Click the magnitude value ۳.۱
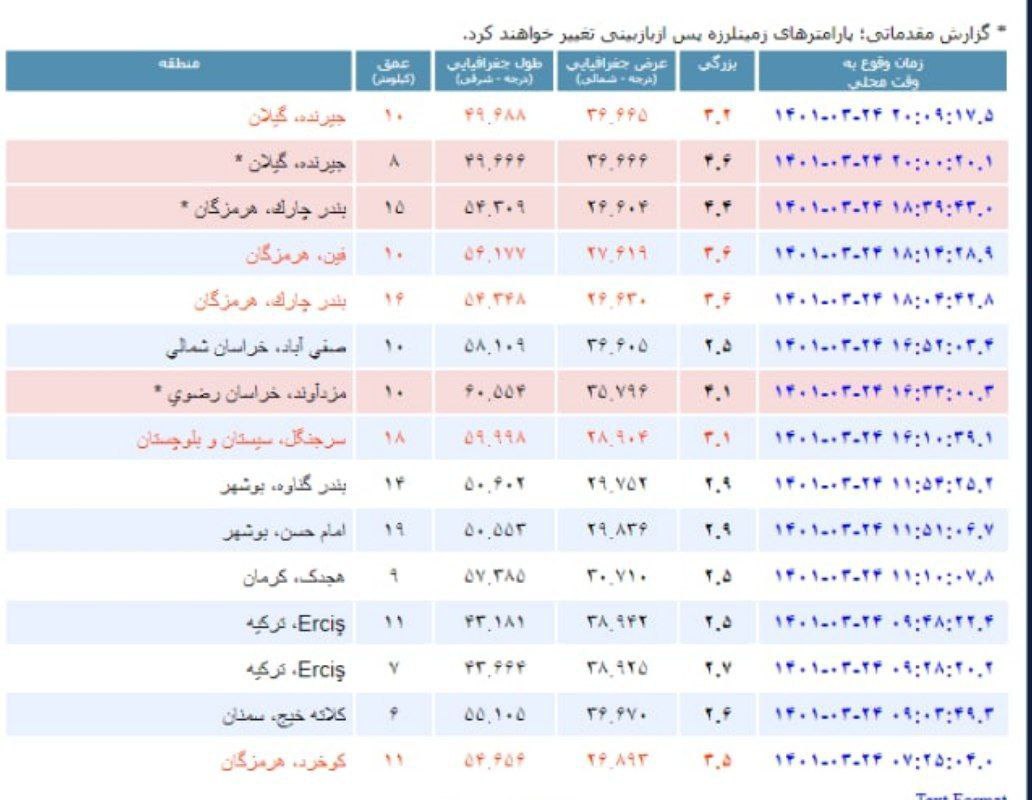Image resolution: width=1032 pixels, height=800 pixels. click(x=717, y=439)
